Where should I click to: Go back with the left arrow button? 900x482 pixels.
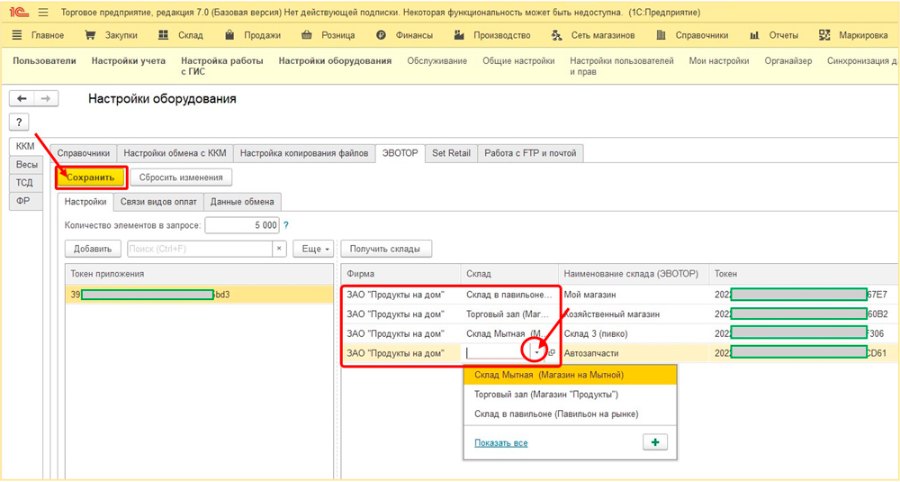tap(22, 99)
